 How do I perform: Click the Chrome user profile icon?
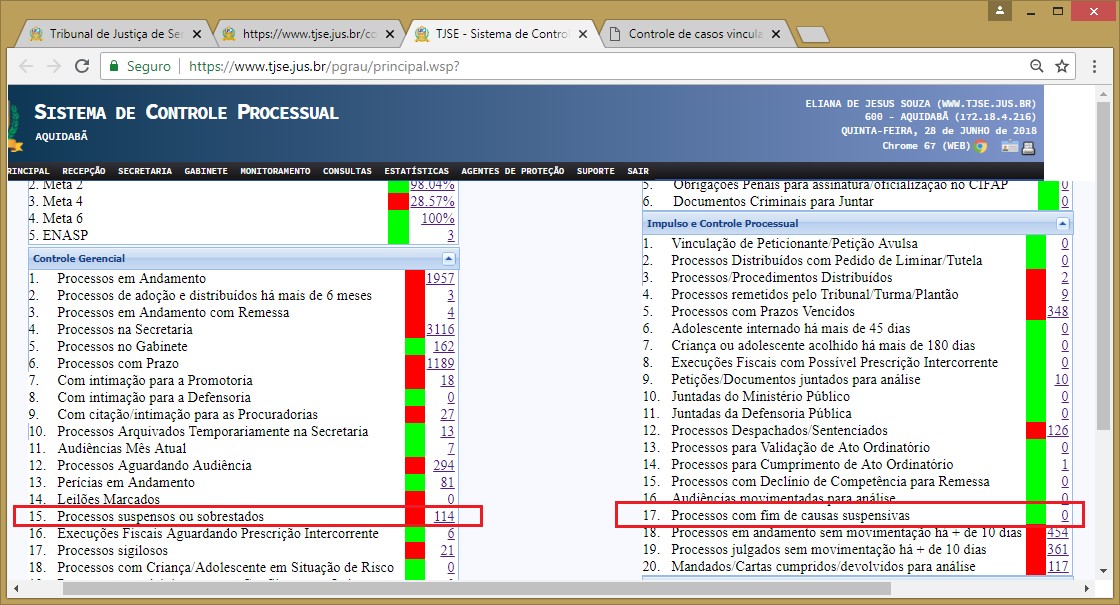[x=999, y=11]
